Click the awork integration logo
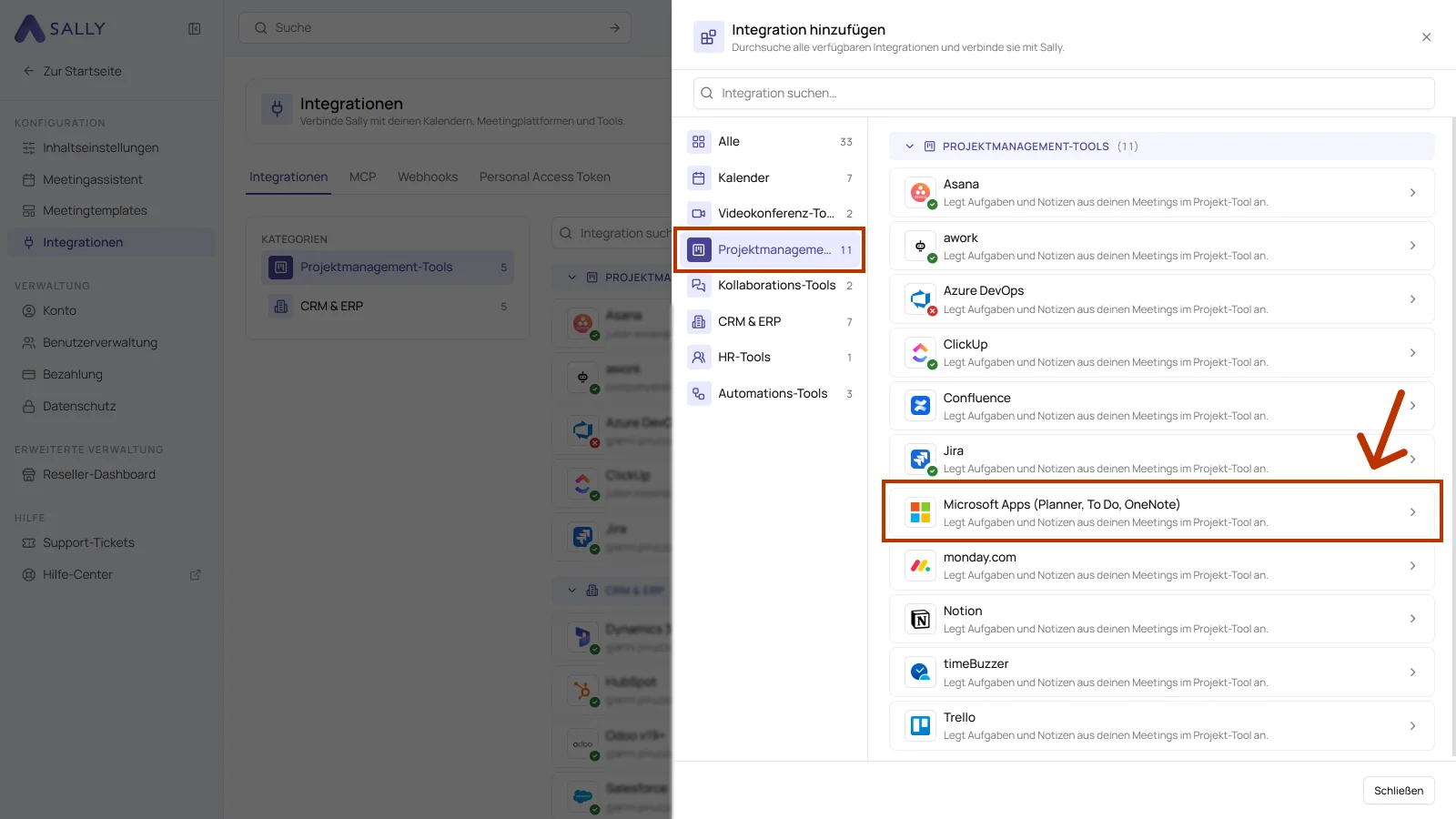Image resolution: width=1456 pixels, height=819 pixels. click(920, 246)
